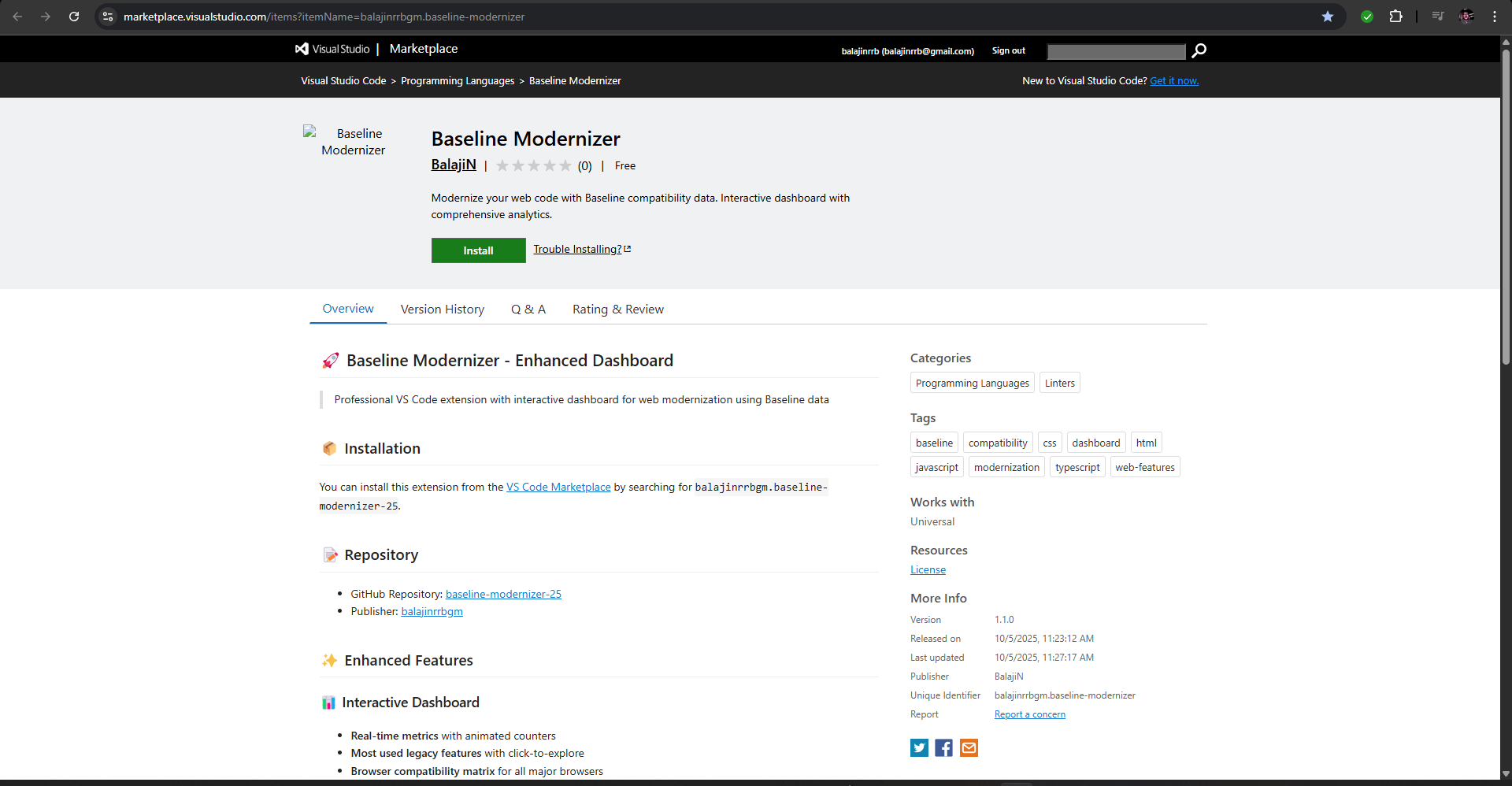Screen dimensions: 1512x786
Task: Share the extension on Twitter
Action: coord(919,747)
